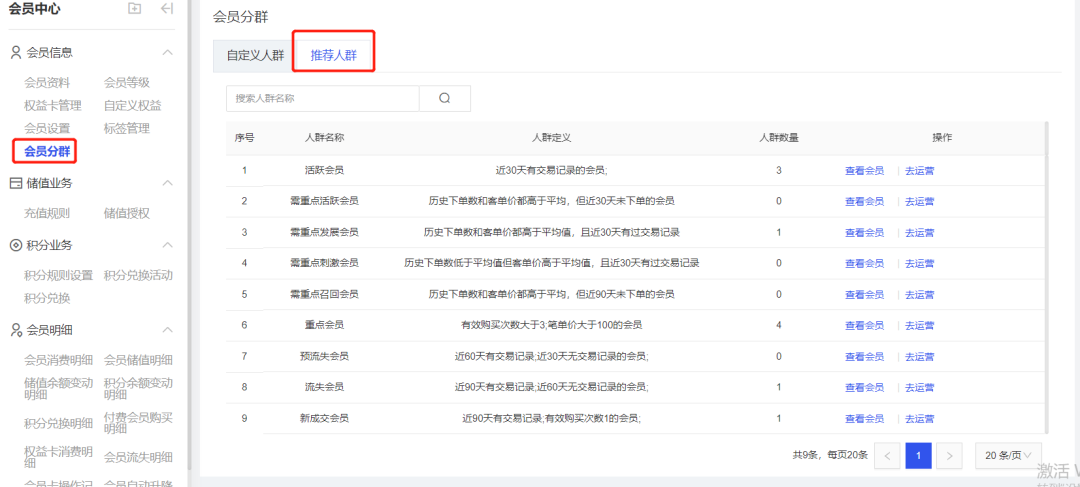1080x487 pixels.
Task: Open the 20条/页 page size dropdown
Action: click(1008, 455)
